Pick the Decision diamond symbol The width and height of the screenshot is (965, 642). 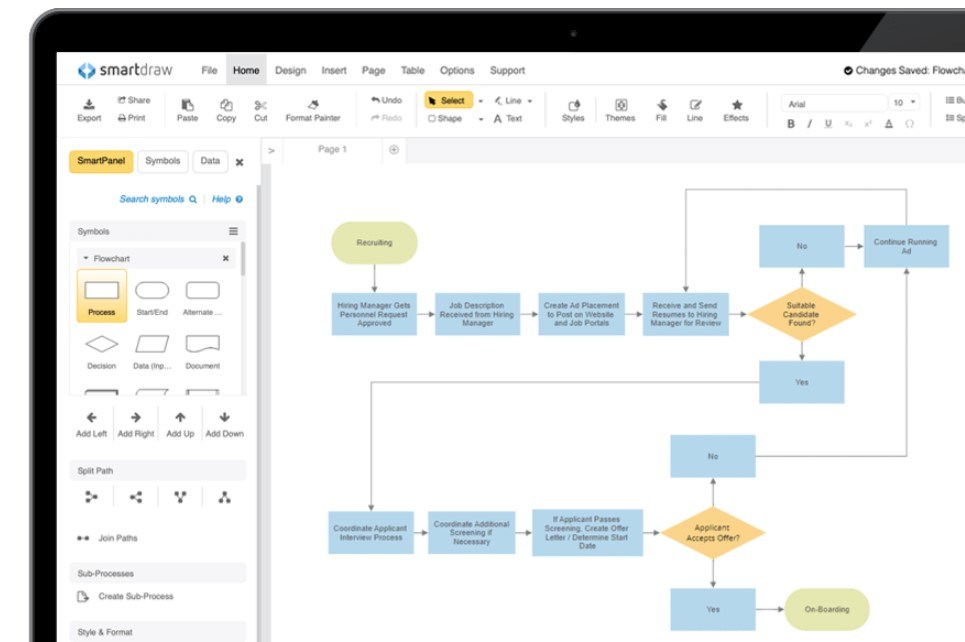click(x=102, y=351)
